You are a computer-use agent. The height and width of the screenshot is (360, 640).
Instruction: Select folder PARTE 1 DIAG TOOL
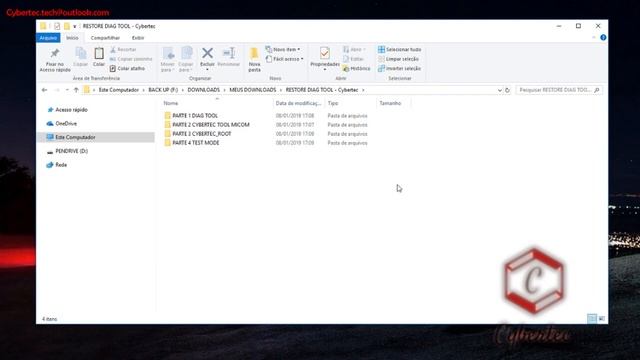point(195,116)
